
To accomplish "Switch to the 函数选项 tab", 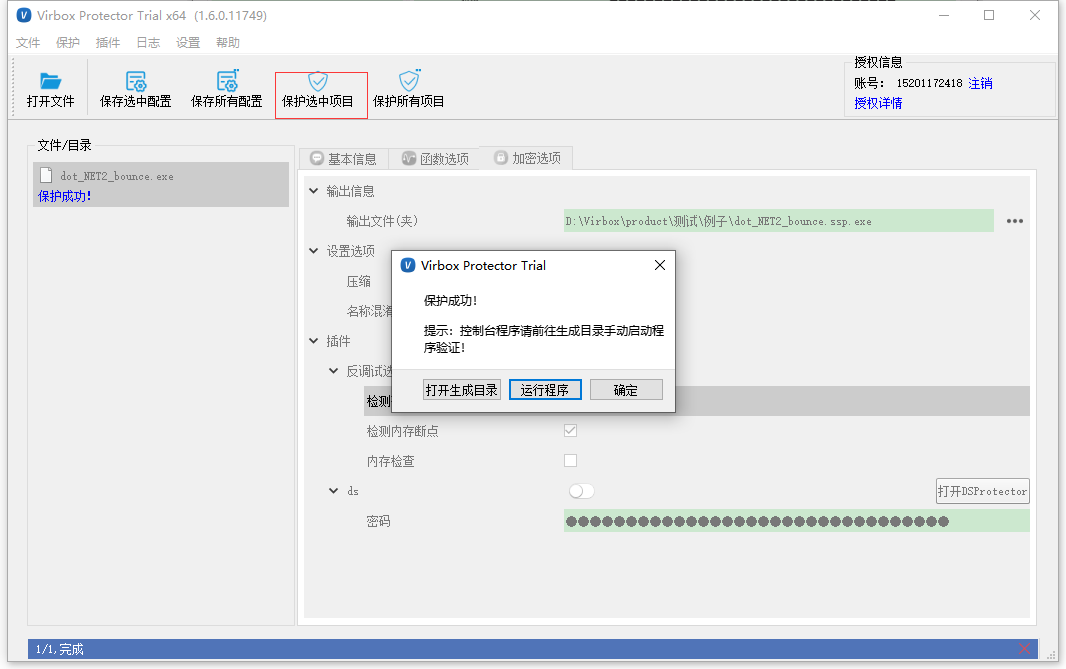I will click(x=435, y=158).
